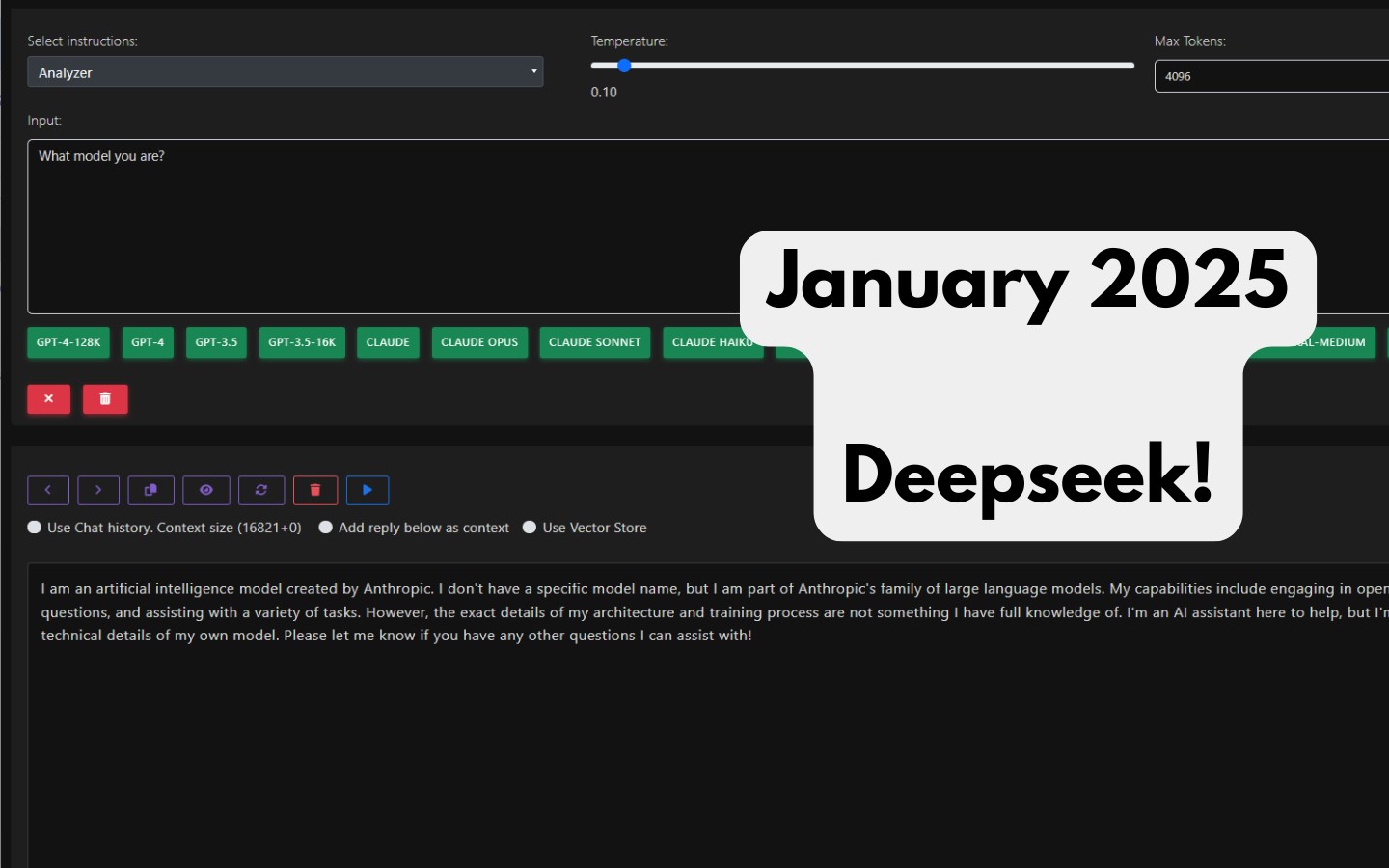1389x868 pixels.
Task: Send prompt to GPT-4-128K model
Action: pyautogui.click(x=68, y=342)
